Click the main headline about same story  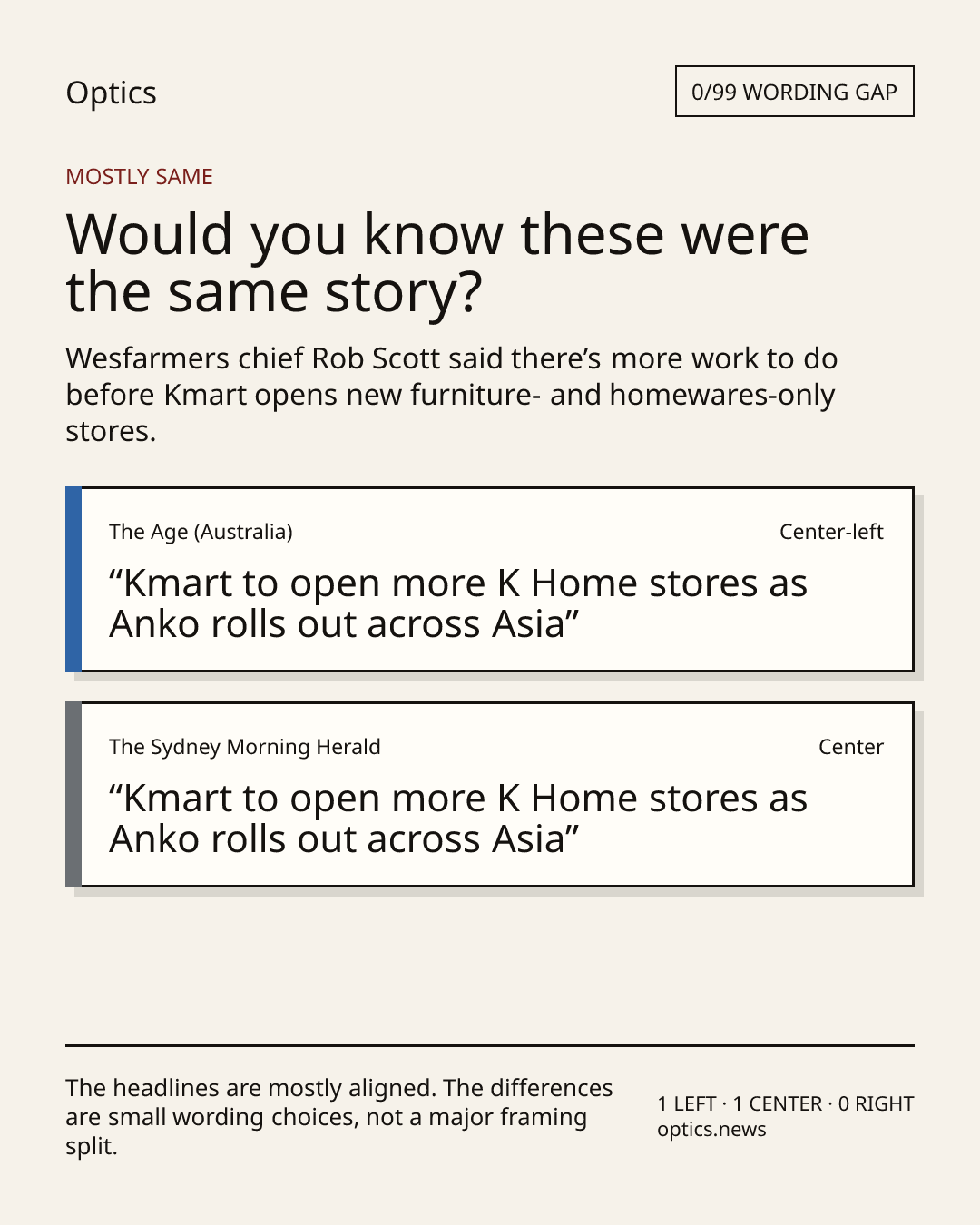(x=437, y=262)
